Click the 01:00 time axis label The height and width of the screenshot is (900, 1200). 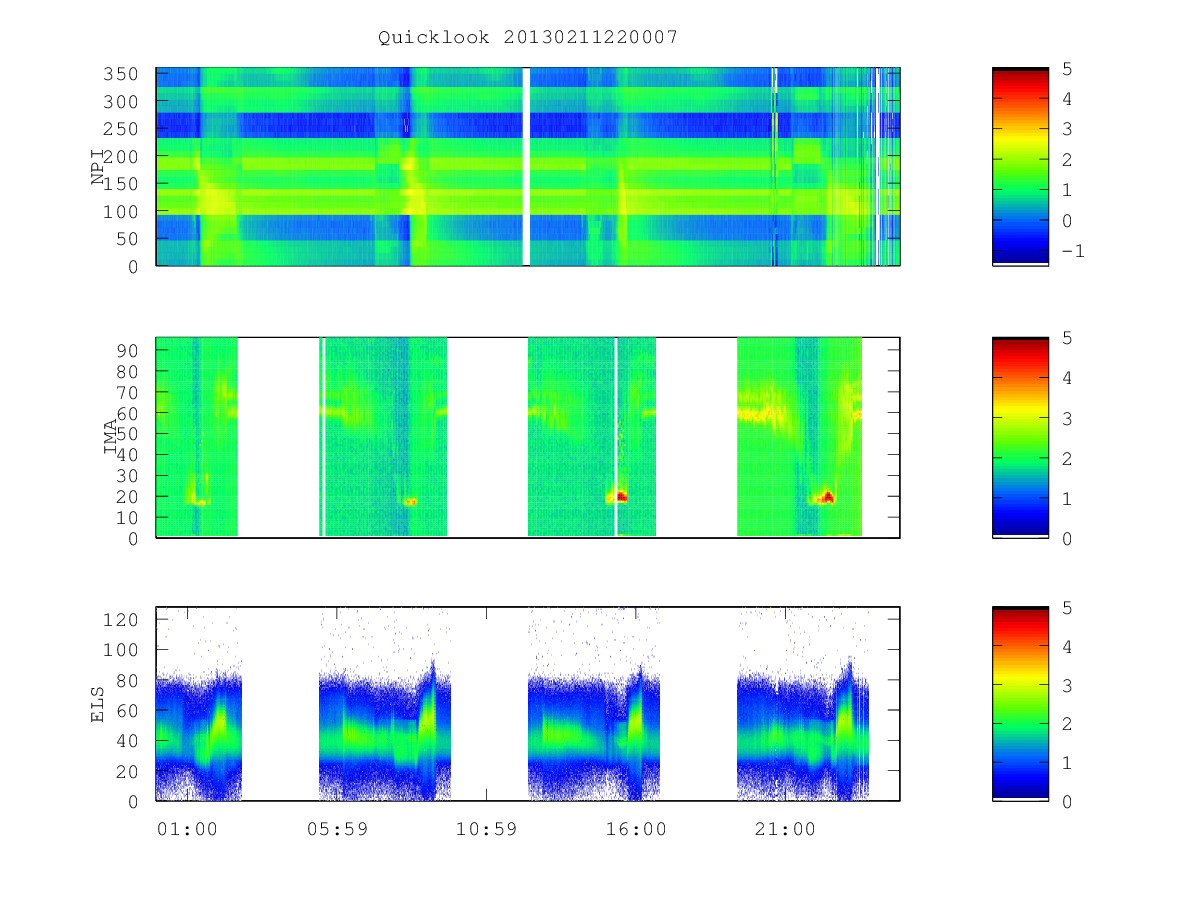(187, 829)
